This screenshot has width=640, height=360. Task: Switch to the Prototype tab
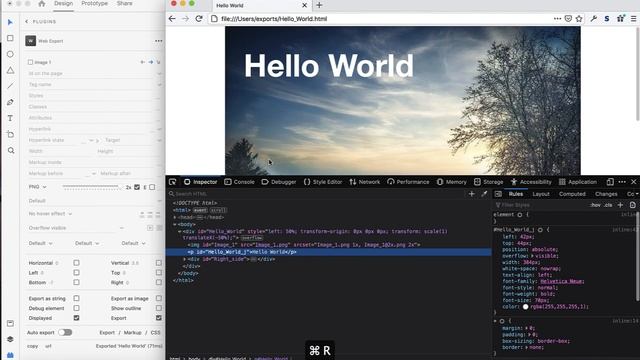pyautogui.click(x=94, y=3)
